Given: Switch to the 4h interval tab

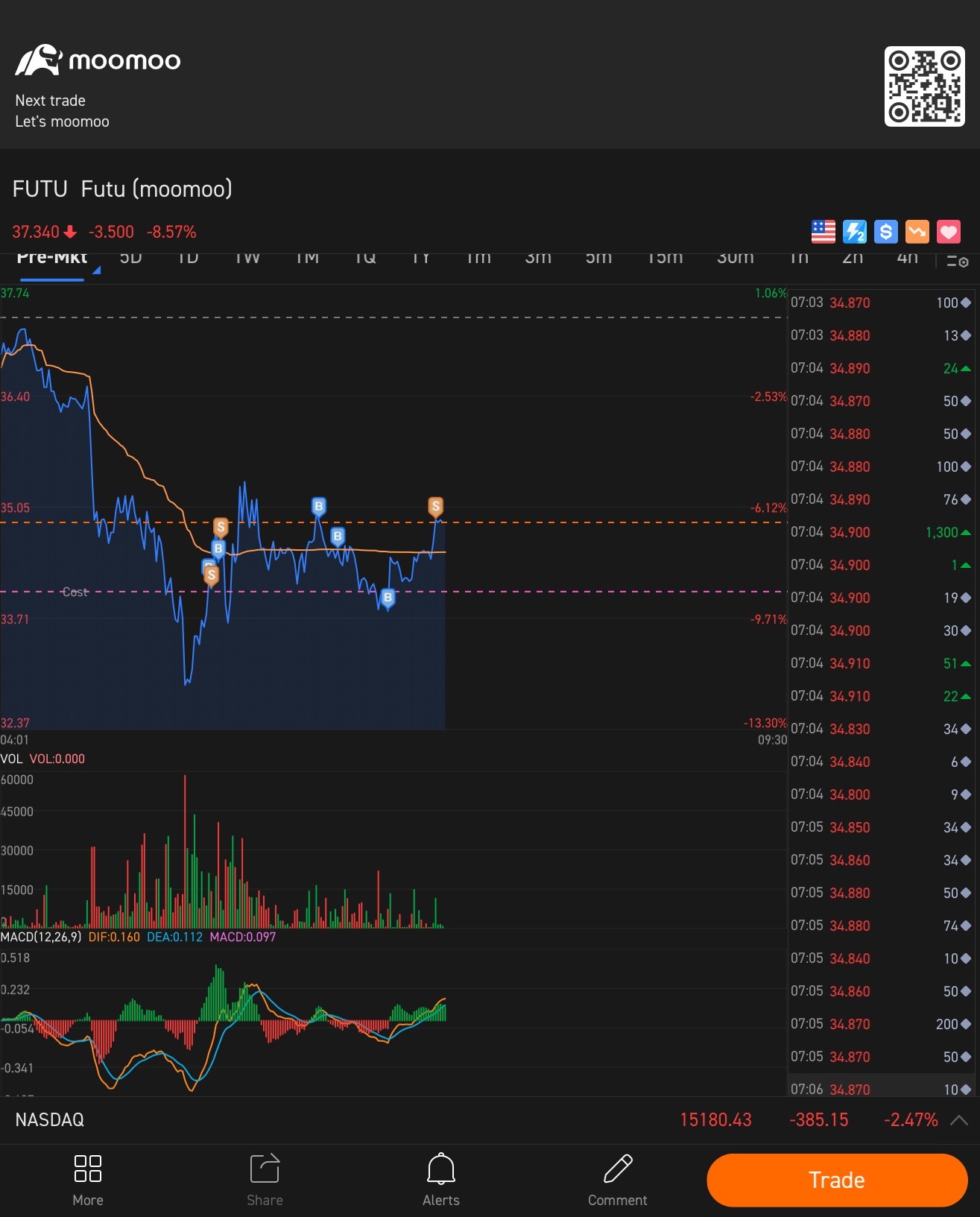Looking at the screenshot, I should (907, 258).
